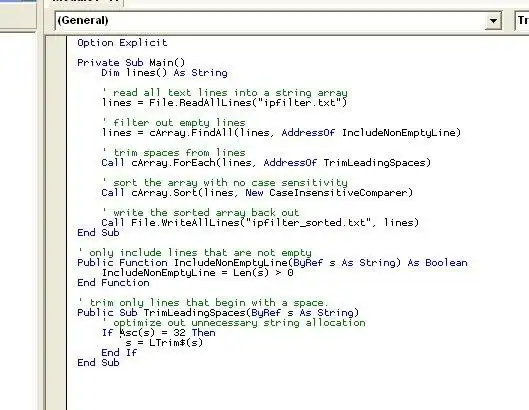Screen dimensions: 529x410
Task: Click comment 'write the sorted array back out'
Action: click(200, 213)
